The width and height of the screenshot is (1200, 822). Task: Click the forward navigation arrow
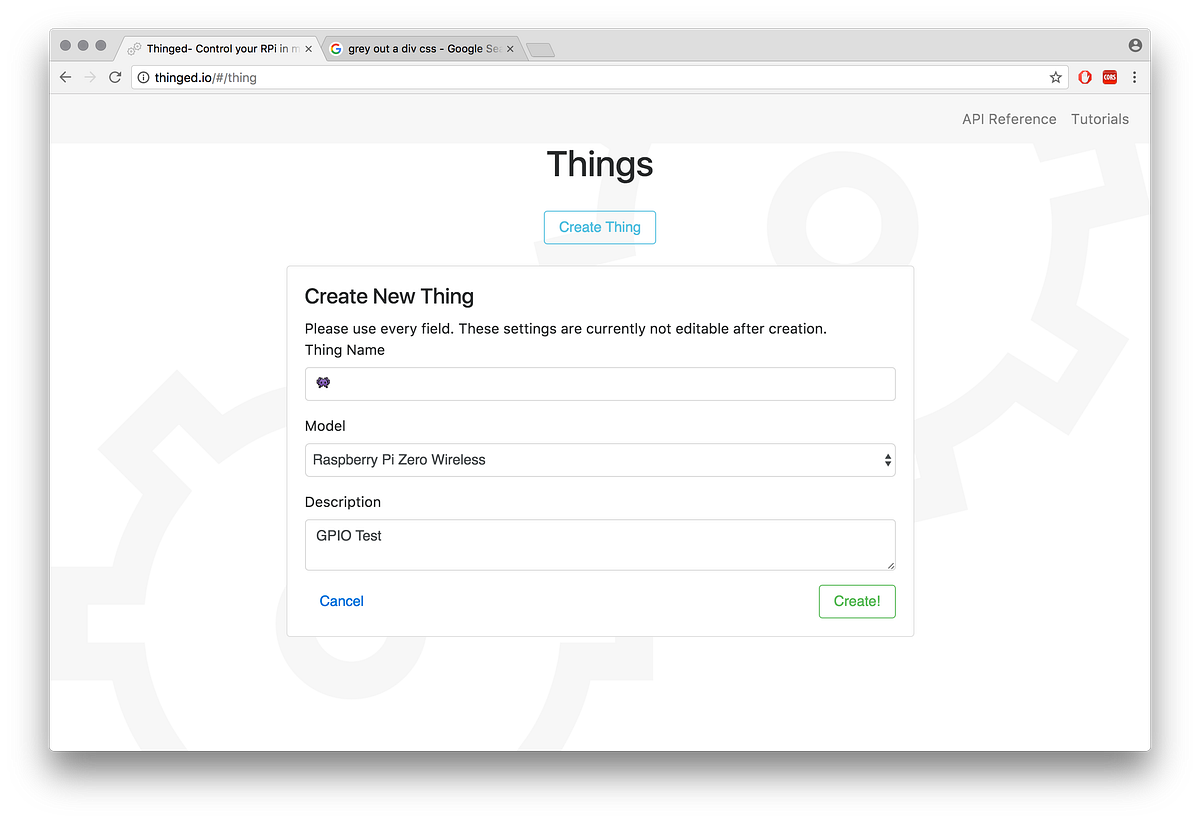[90, 77]
